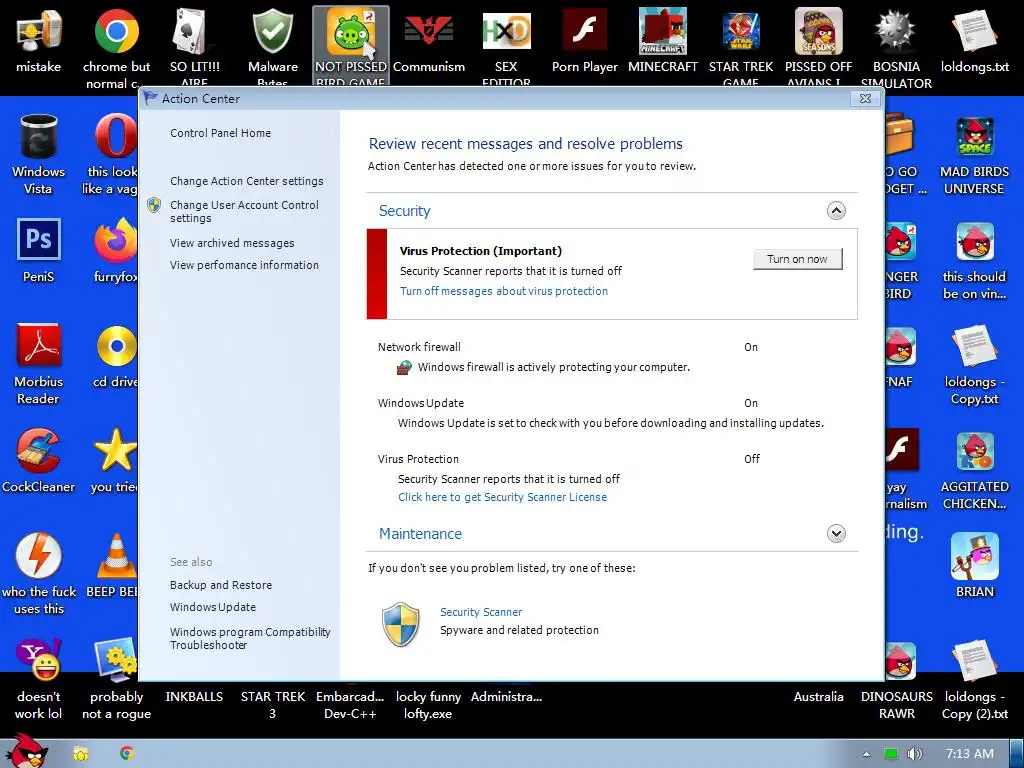The image size is (1024, 768).
Task: Open 'probably not a rogue' control panel icon
Action: click(x=116, y=660)
